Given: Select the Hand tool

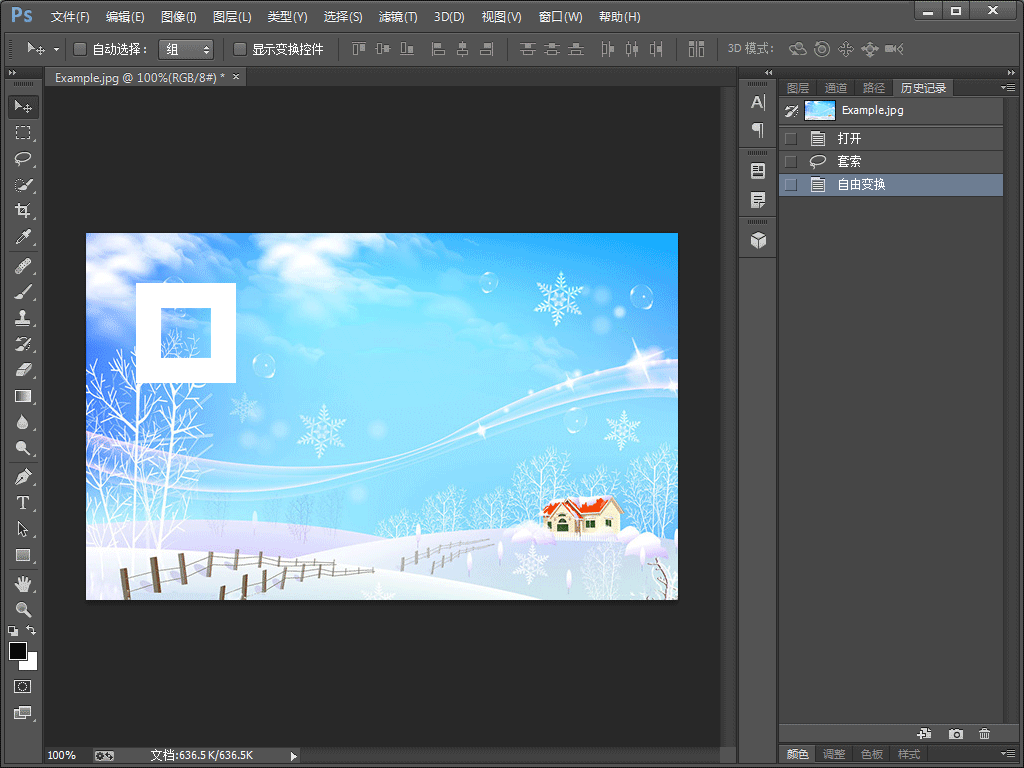Looking at the screenshot, I should click(x=23, y=583).
